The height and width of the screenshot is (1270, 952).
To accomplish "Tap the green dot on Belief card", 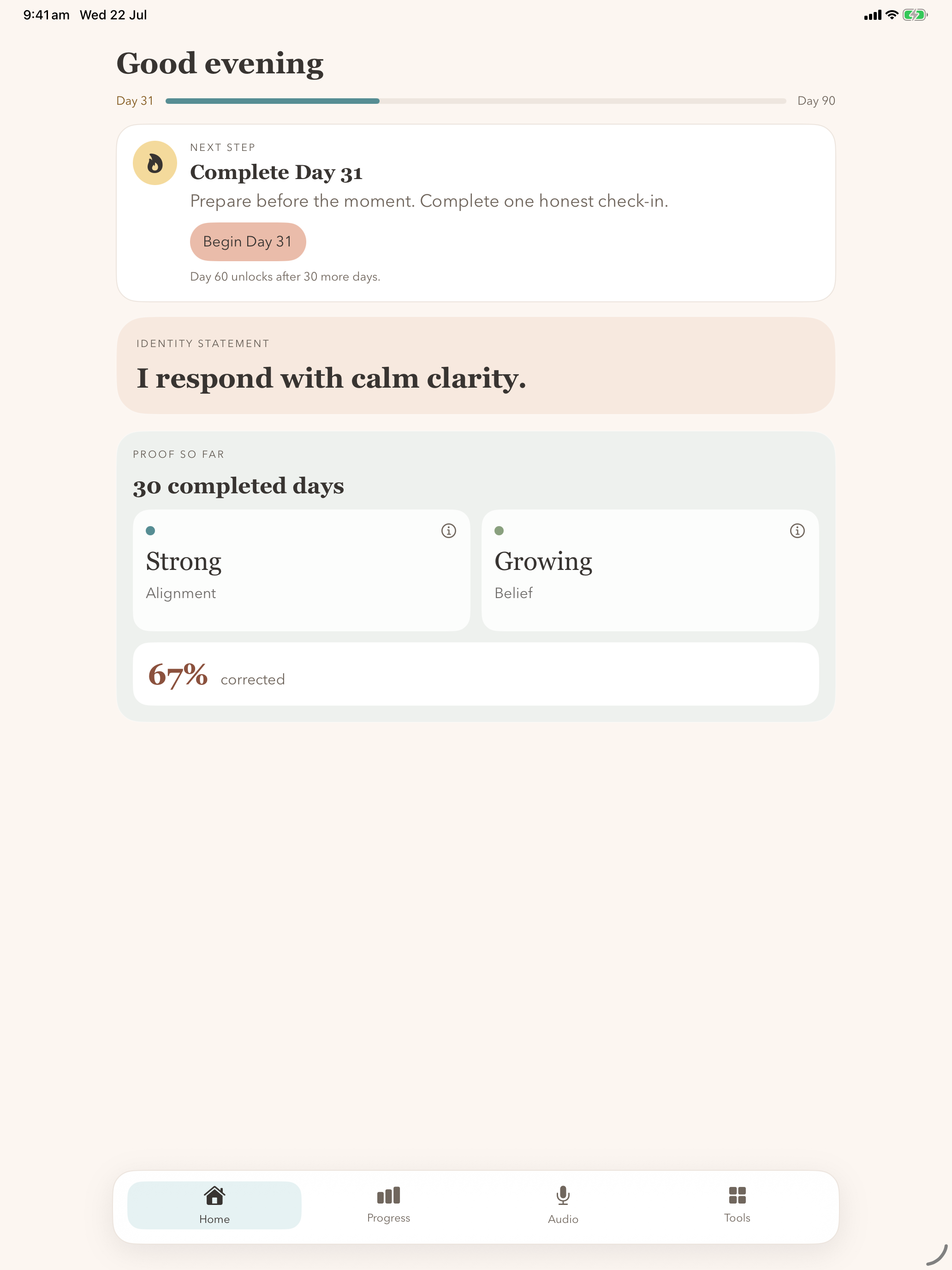I will [x=499, y=531].
